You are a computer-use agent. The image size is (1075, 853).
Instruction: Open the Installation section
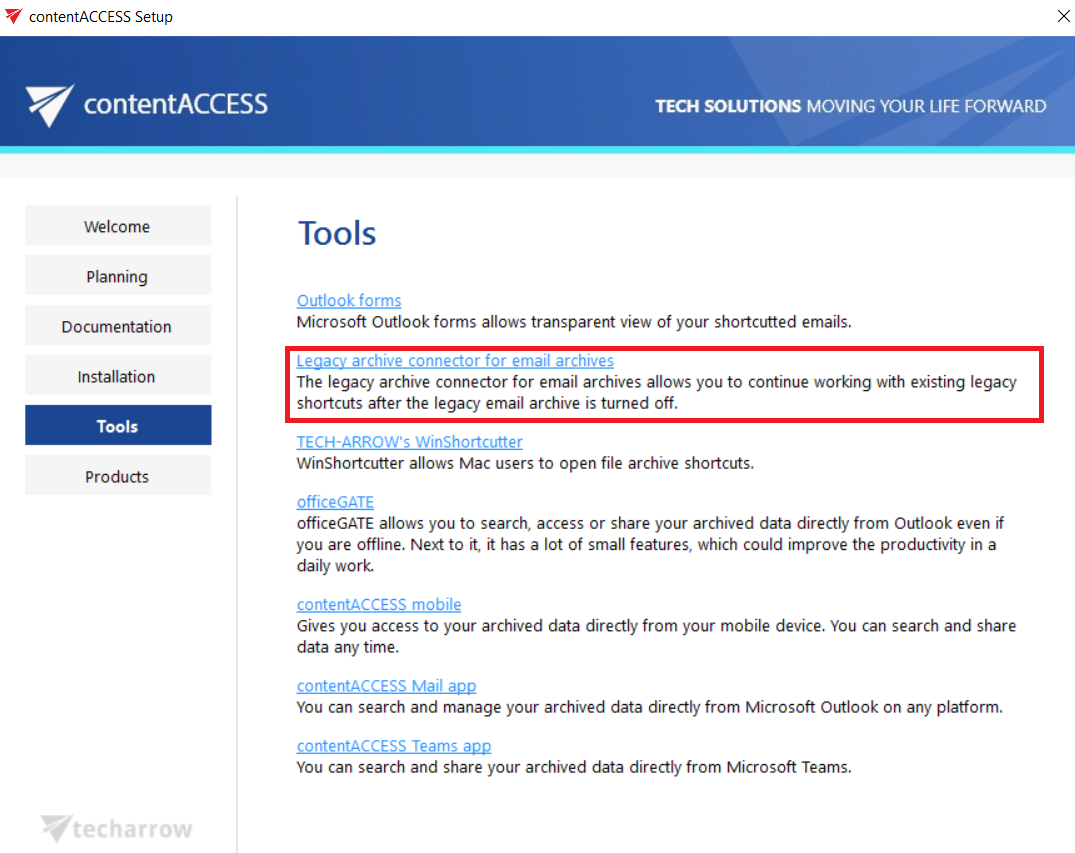tap(118, 376)
